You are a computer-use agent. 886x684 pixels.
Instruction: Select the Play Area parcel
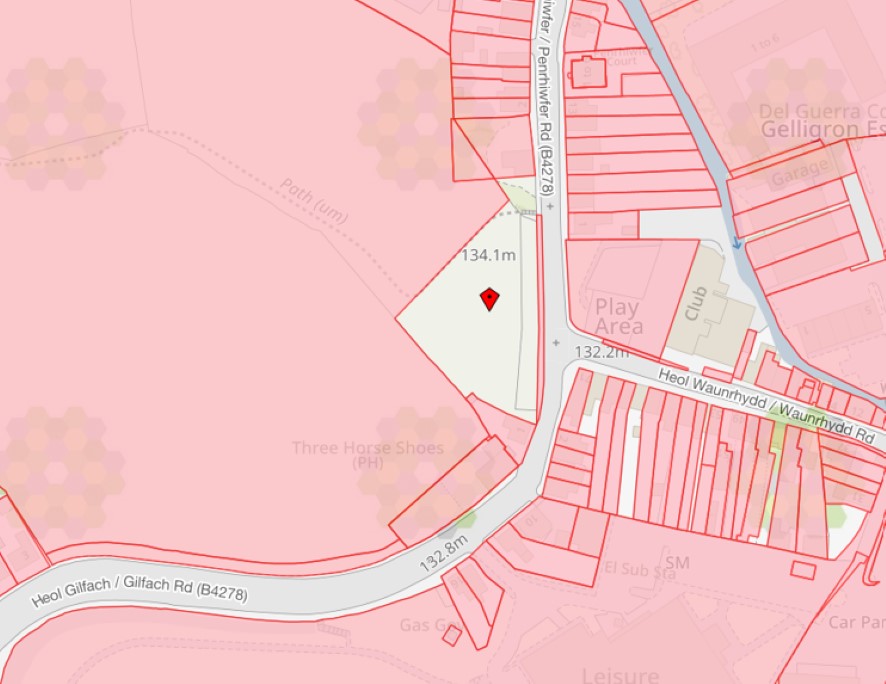click(632, 298)
